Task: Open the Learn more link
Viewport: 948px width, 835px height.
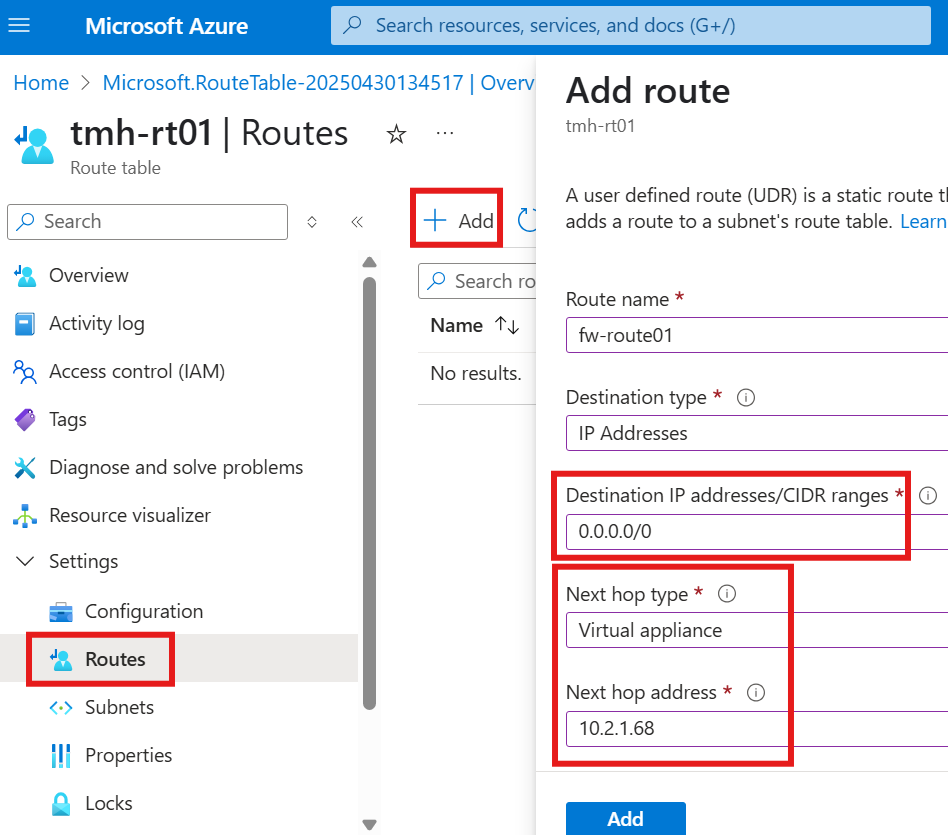Action: [923, 222]
